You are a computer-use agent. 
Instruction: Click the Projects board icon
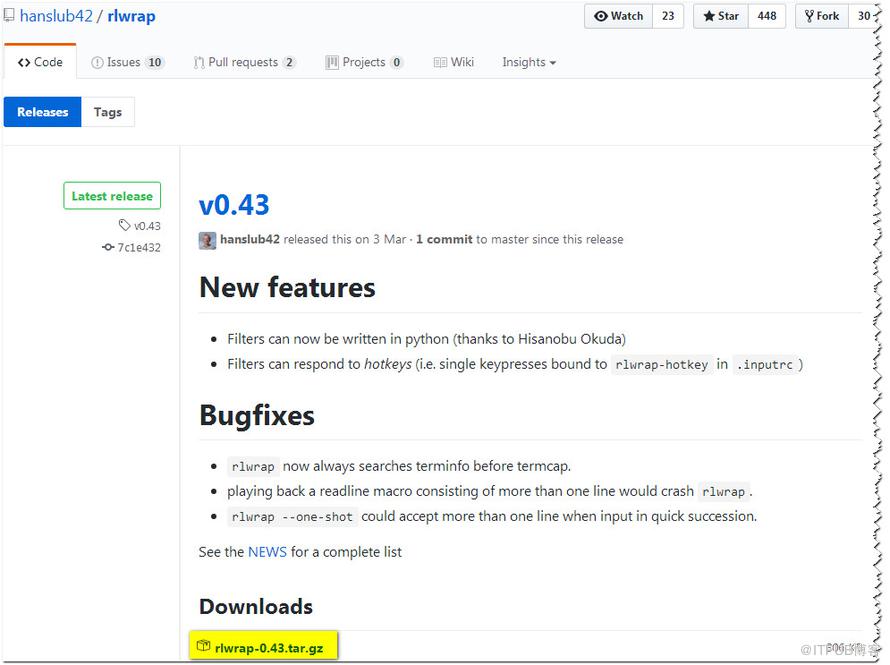coord(331,62)
